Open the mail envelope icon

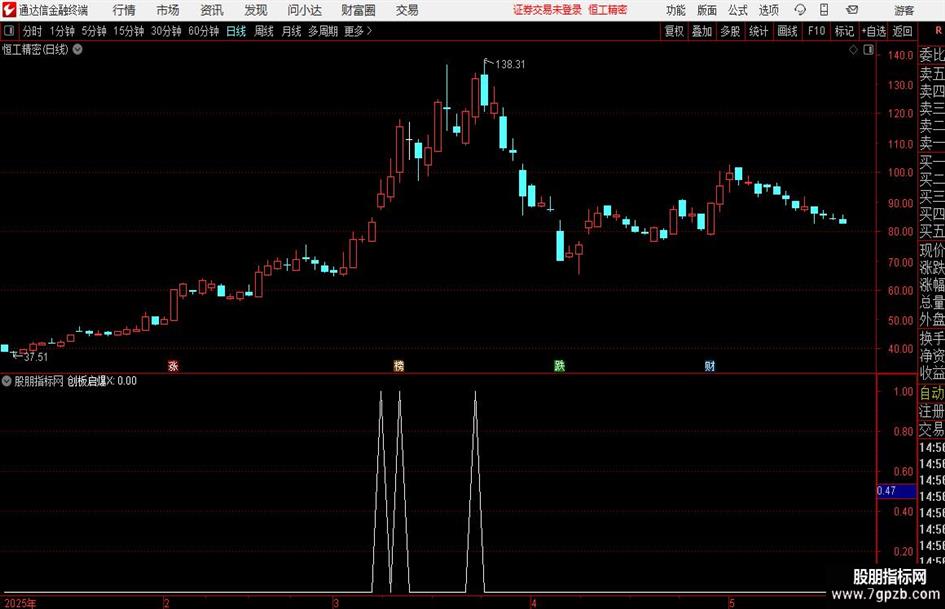click(x=852, y=10)
